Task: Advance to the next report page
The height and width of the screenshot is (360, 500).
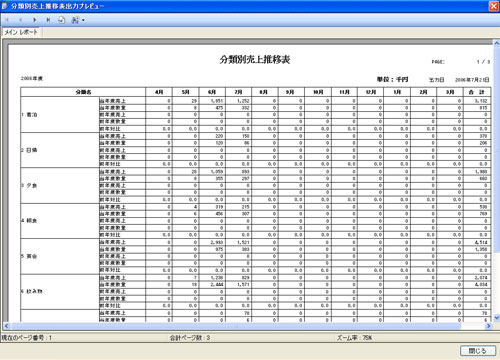Action: tap(34, 20)
